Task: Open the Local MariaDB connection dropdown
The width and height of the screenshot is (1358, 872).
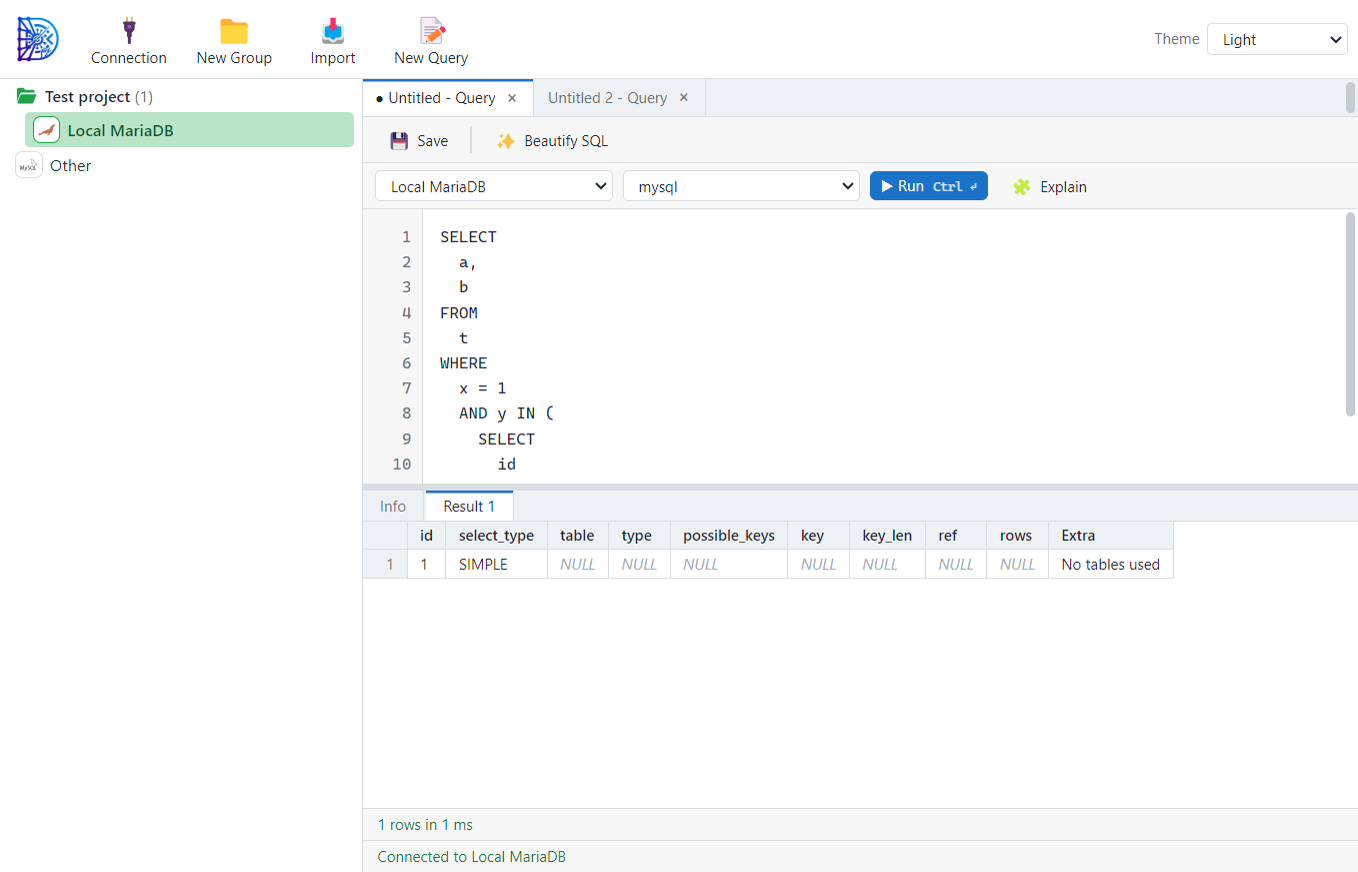Action: point(494,186)
